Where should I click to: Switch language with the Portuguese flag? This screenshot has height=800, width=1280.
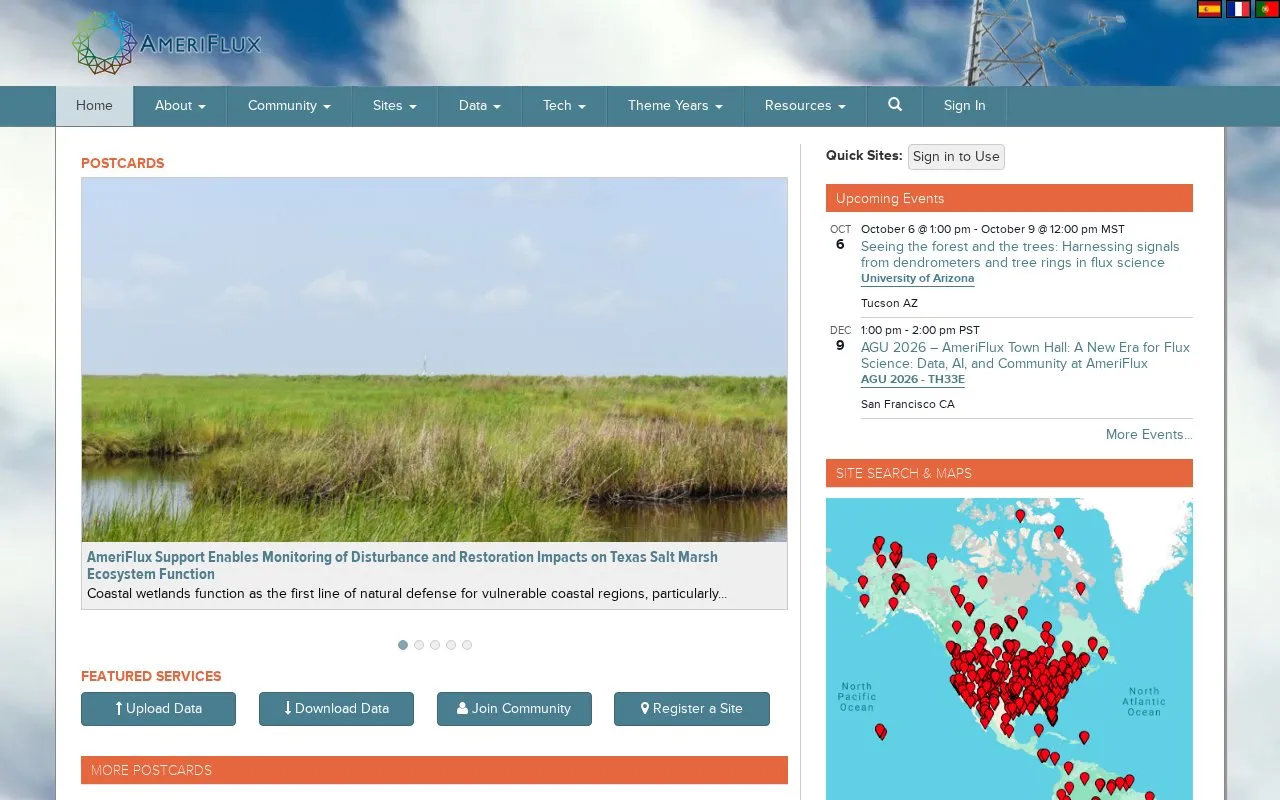point(1267,9)
